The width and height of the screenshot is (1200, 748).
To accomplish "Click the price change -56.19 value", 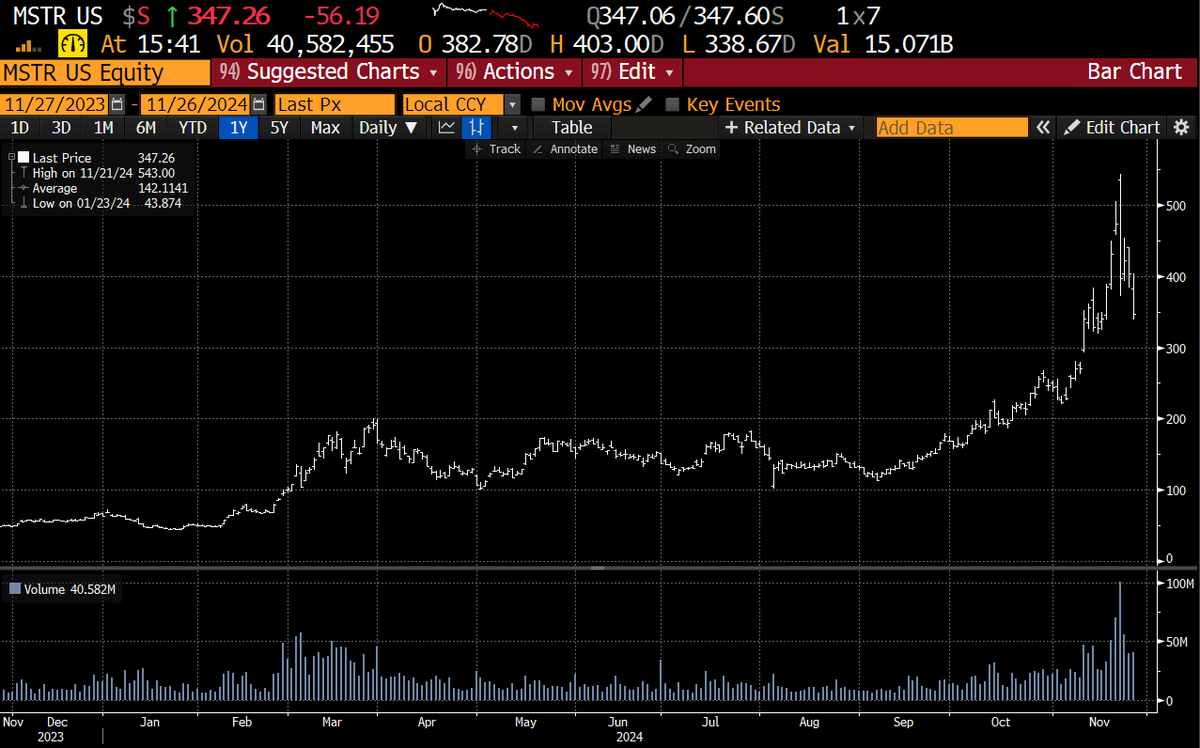I will [x=340, y=15].
